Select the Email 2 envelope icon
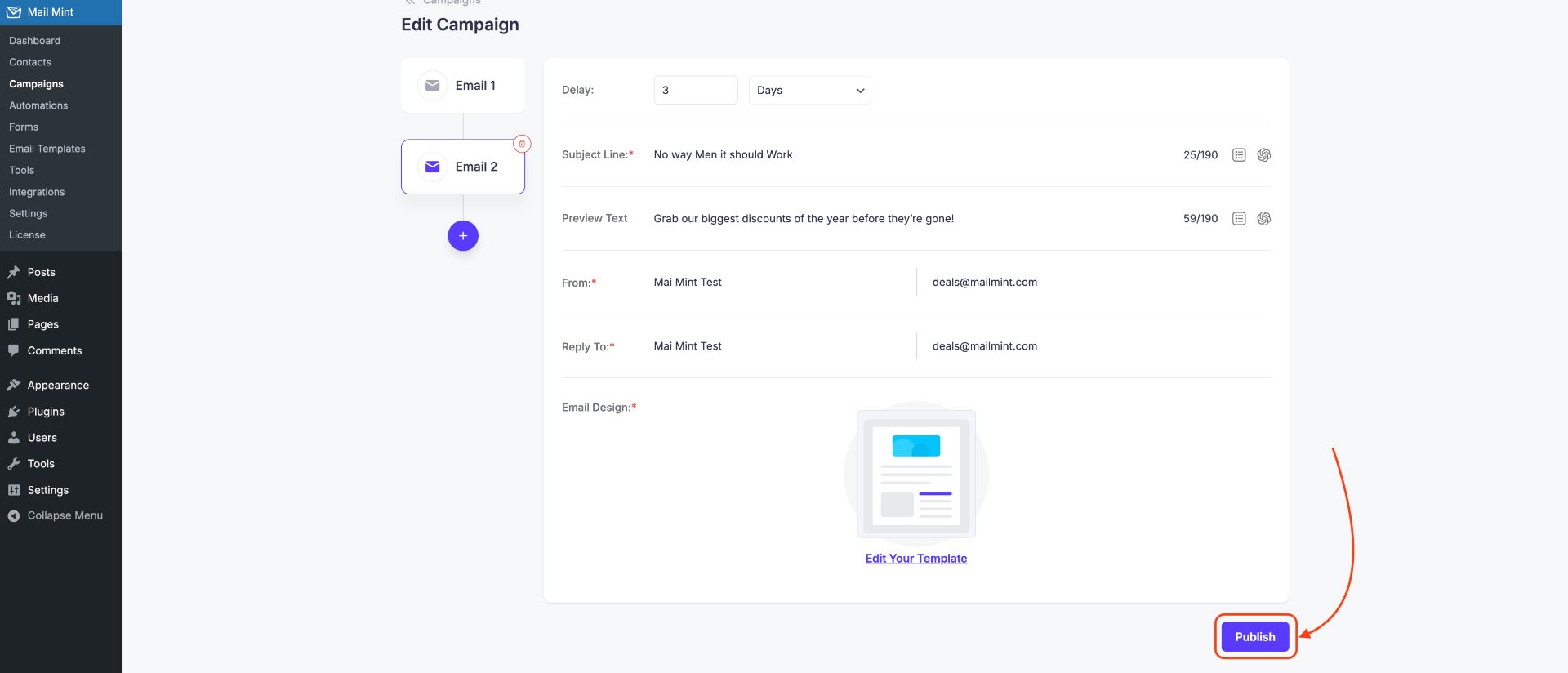Image resolution: width=1568 pixels, height=673 pixels. (433, 167)
